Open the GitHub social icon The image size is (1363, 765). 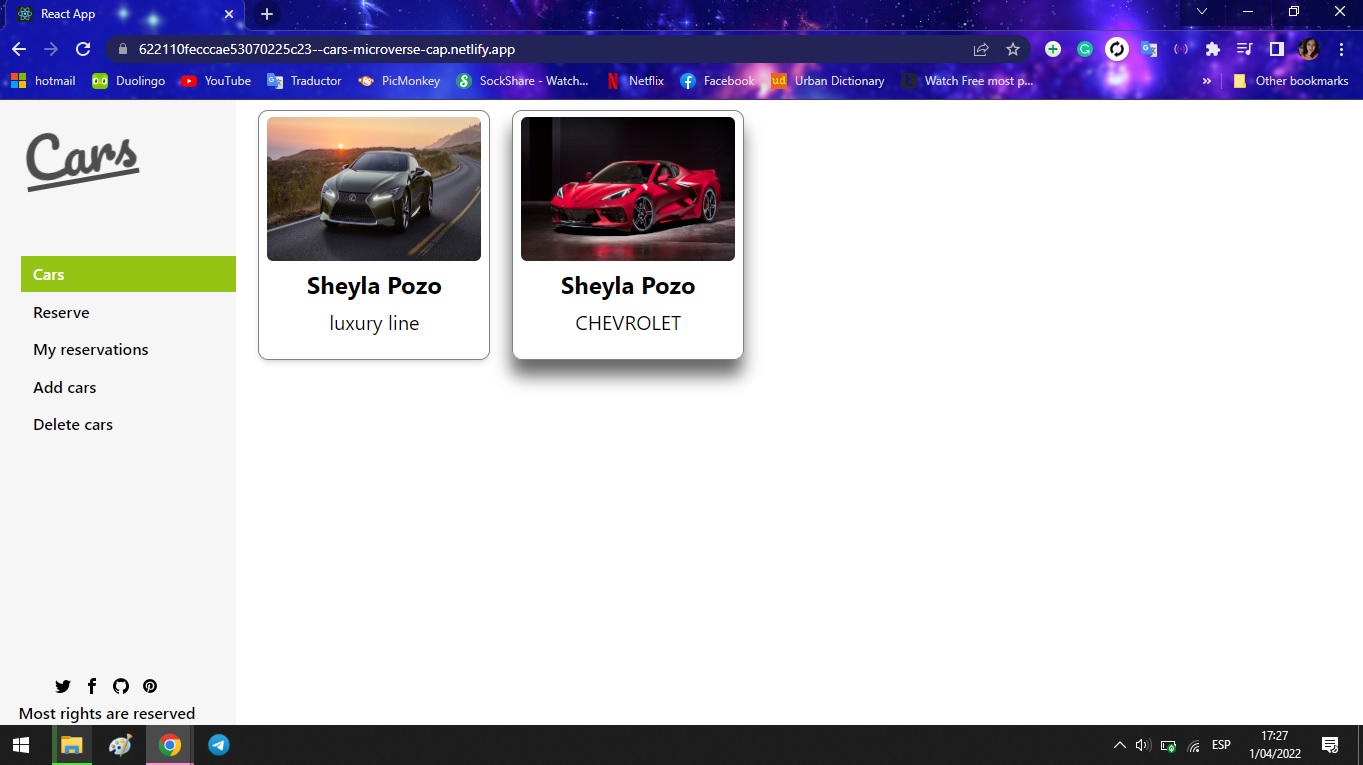[x=121, y=686]
